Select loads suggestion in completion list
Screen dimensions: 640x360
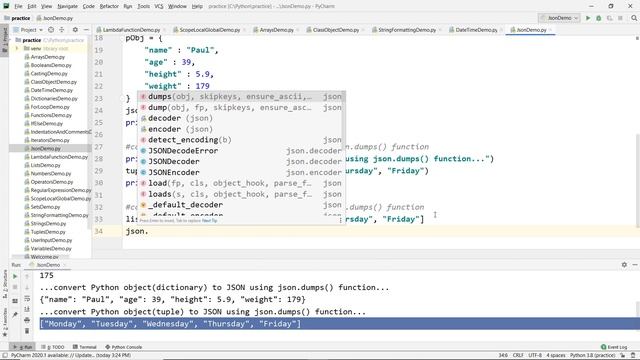(241, 194)
